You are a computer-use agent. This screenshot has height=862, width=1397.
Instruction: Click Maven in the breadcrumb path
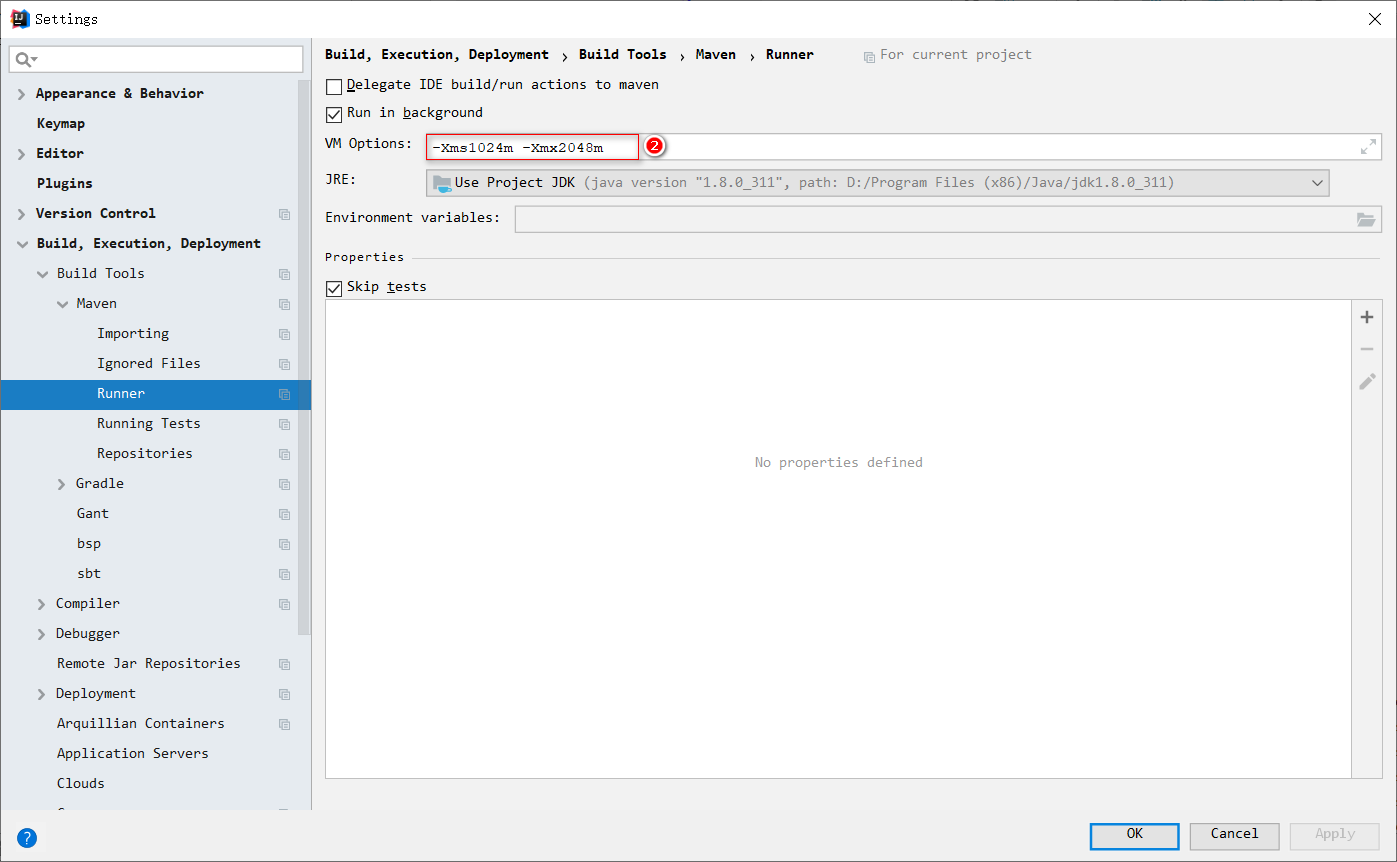(x=716, y=55)
